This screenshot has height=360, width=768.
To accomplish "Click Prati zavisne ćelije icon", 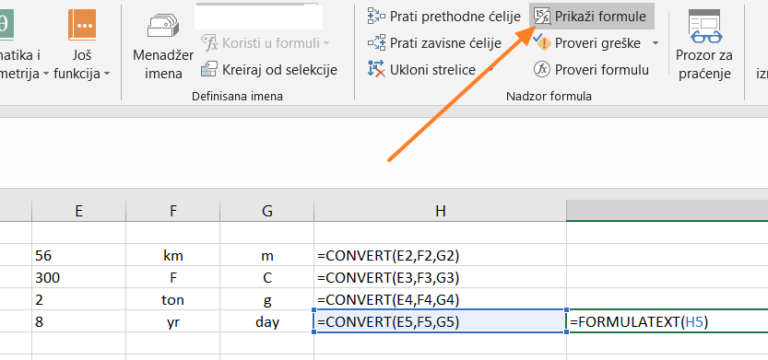I will [377, 43].
